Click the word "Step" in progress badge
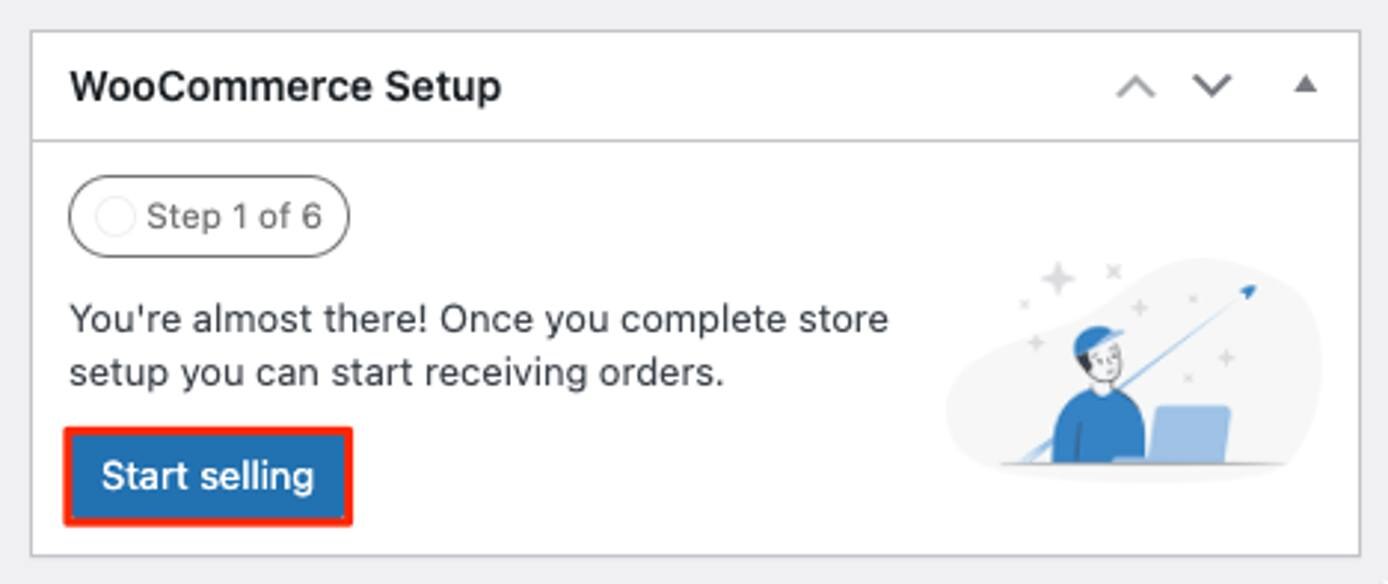 pyautogui.click(x=183, y=217)
